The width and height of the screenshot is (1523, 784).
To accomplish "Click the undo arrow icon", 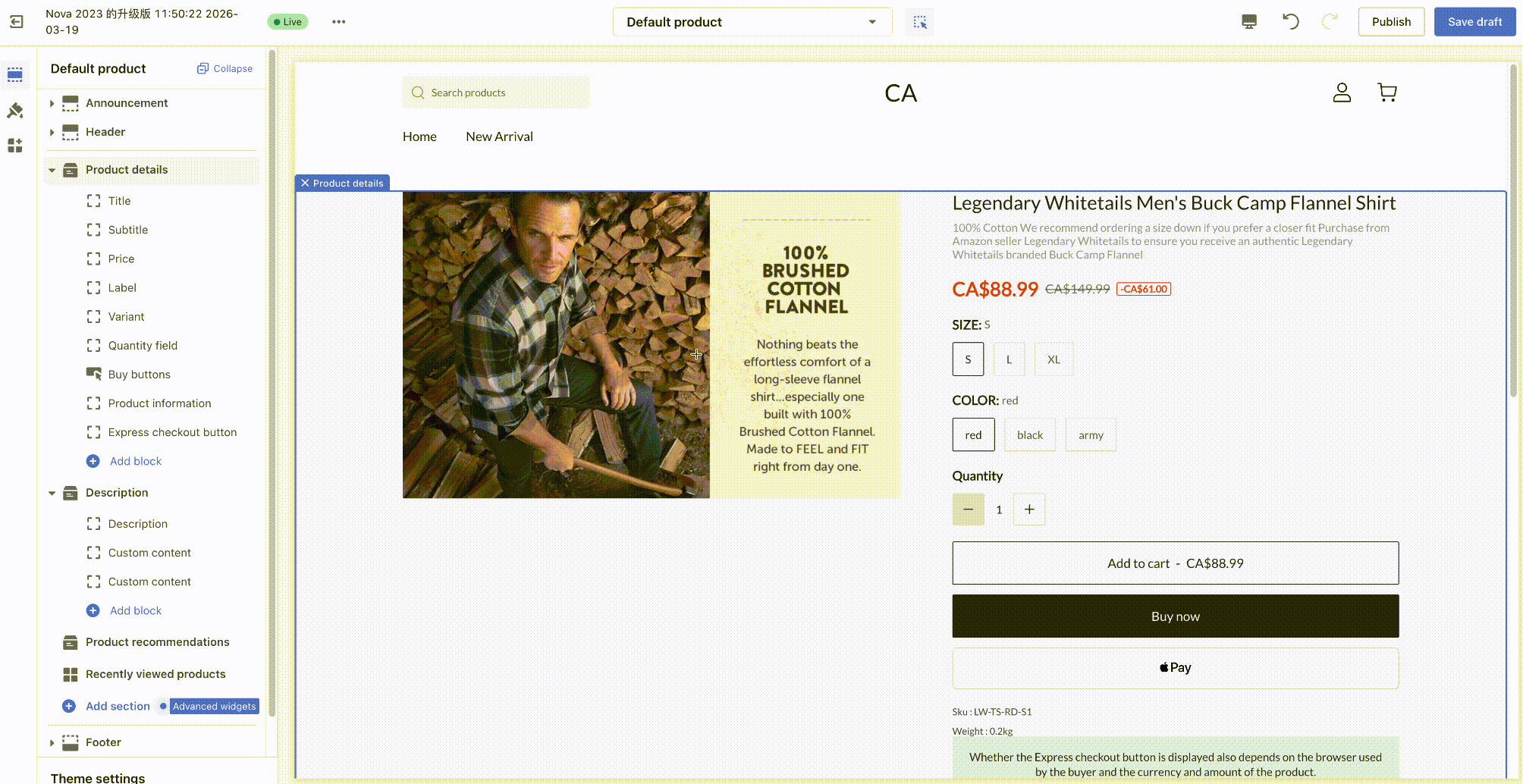I will (1290, 22).
